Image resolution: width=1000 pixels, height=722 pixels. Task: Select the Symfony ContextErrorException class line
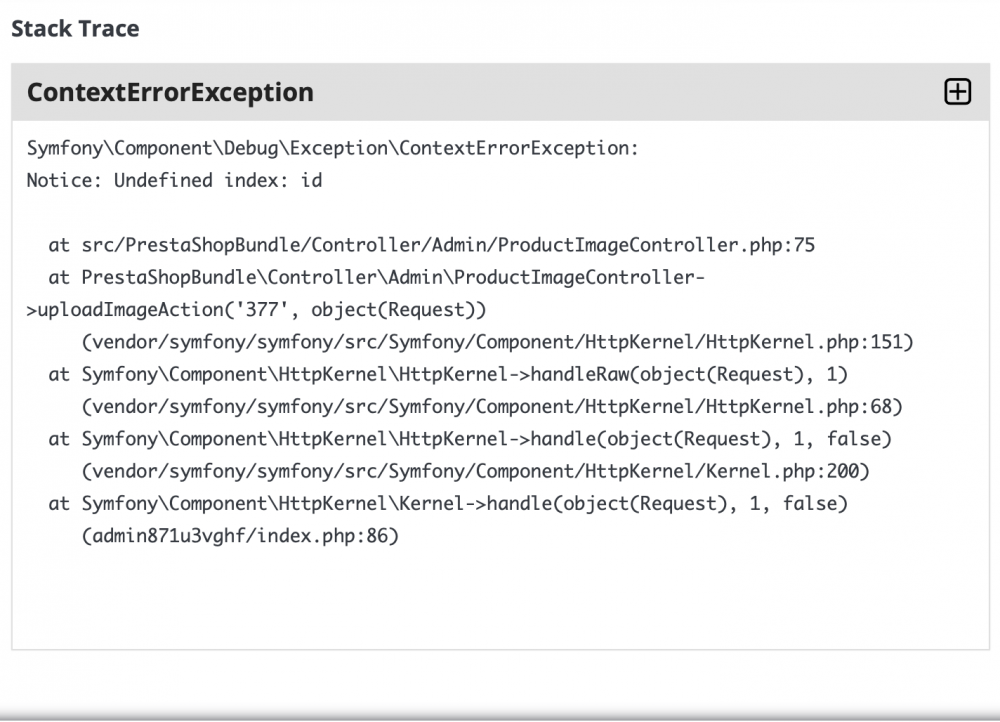coord(332,149)
